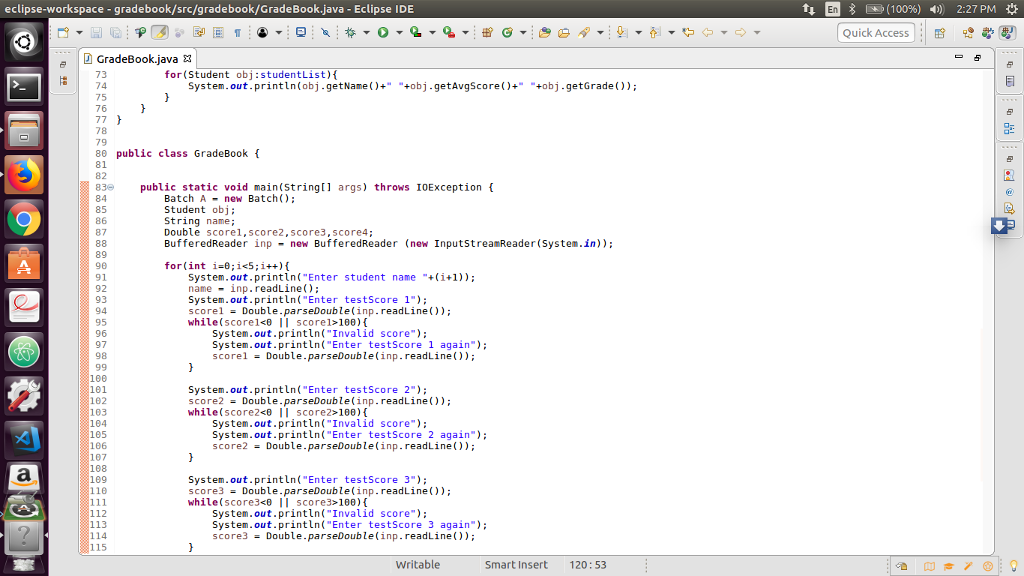Open the New wizard dropdown arrow

[79, 33]
